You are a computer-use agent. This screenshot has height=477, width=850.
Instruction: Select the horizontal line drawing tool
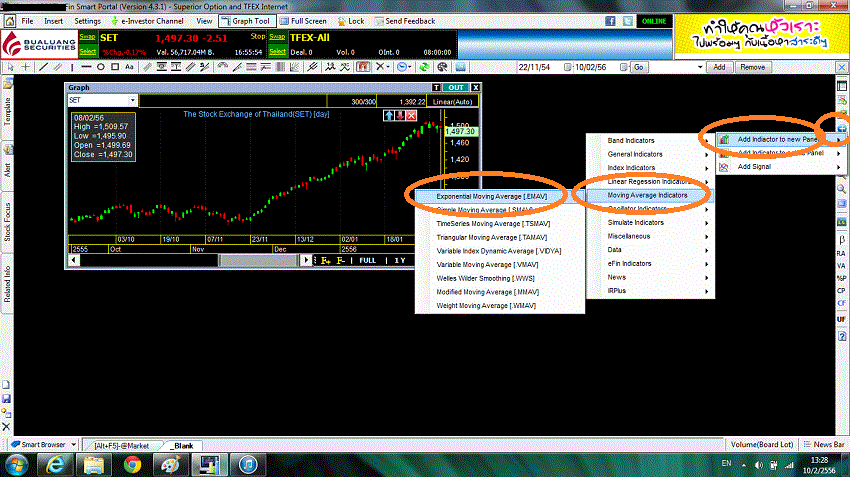[x=86, y=67]
